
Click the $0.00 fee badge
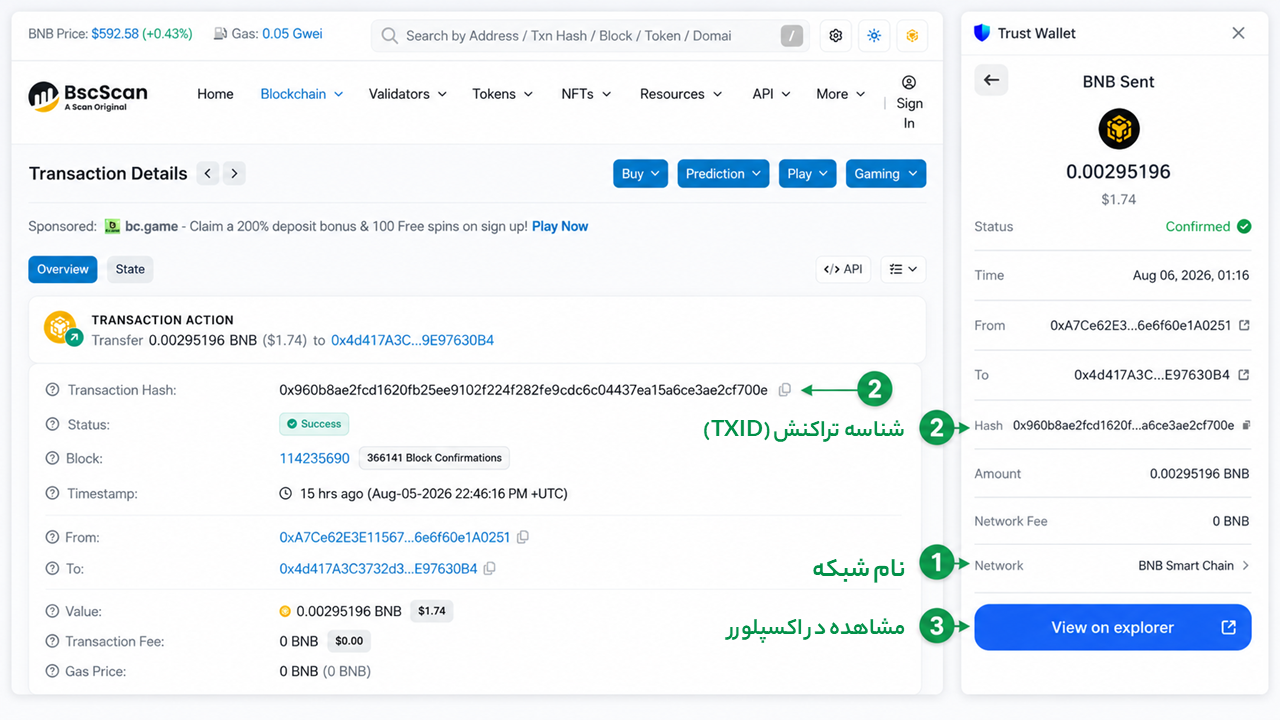pyautogui.click(x=349, y=641)
